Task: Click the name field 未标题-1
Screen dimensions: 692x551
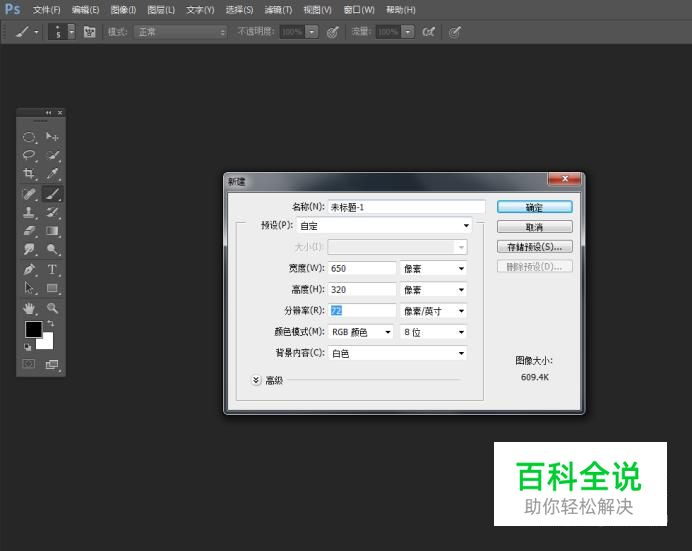Action: coord(406,207)
